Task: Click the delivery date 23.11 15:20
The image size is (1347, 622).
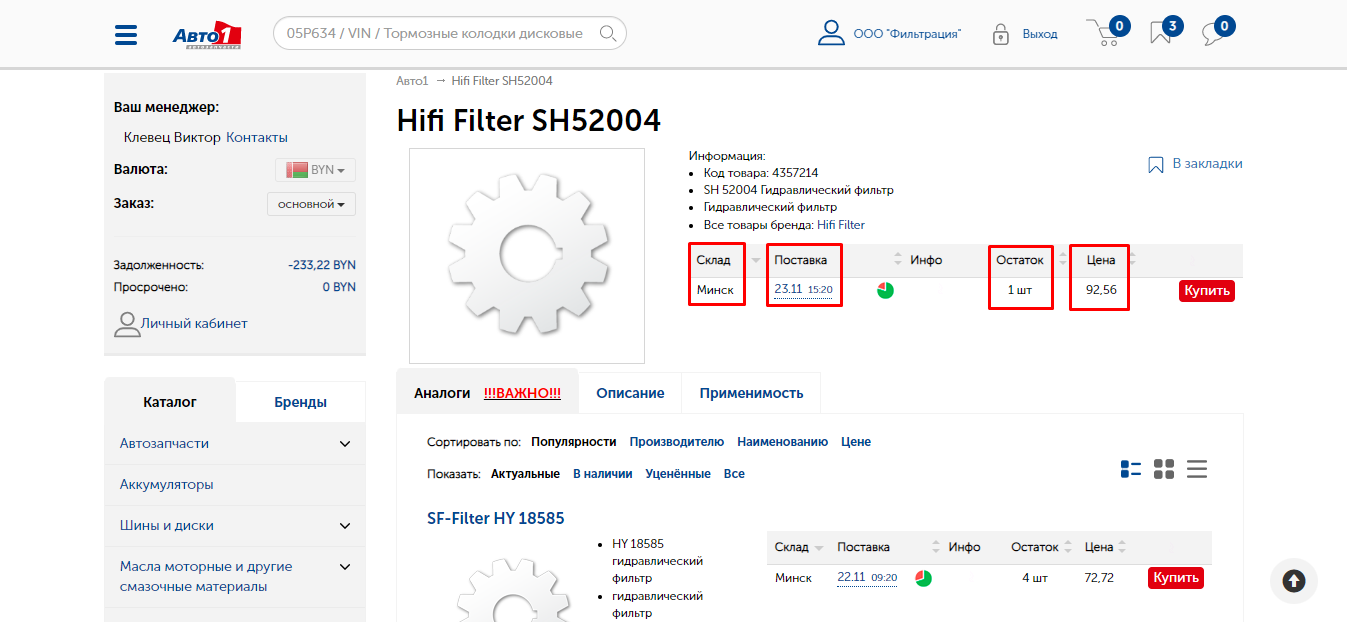Action: click(x=804, y=290)
